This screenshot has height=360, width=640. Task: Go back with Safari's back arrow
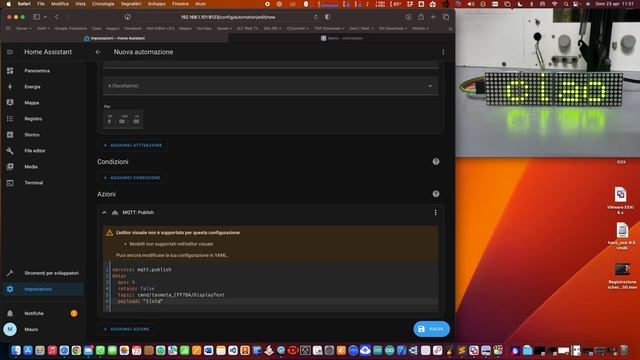click(x=57, y=17)
